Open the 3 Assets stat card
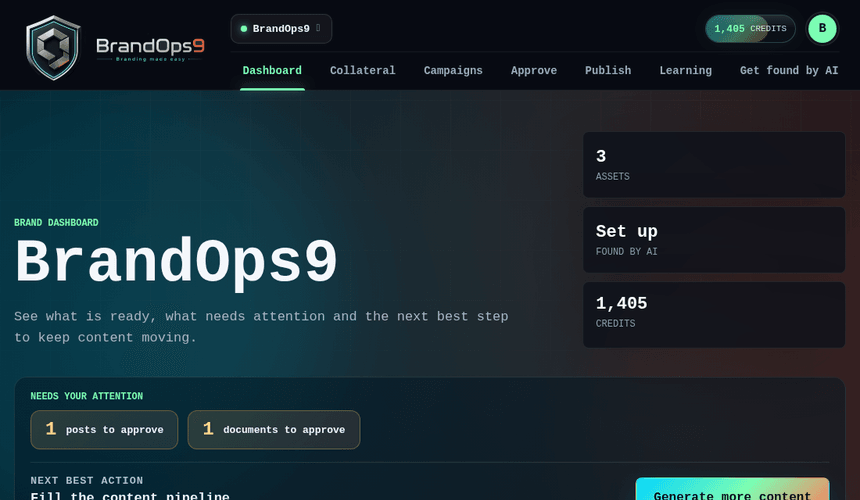The image size is (860, 500). pos(714,164)
